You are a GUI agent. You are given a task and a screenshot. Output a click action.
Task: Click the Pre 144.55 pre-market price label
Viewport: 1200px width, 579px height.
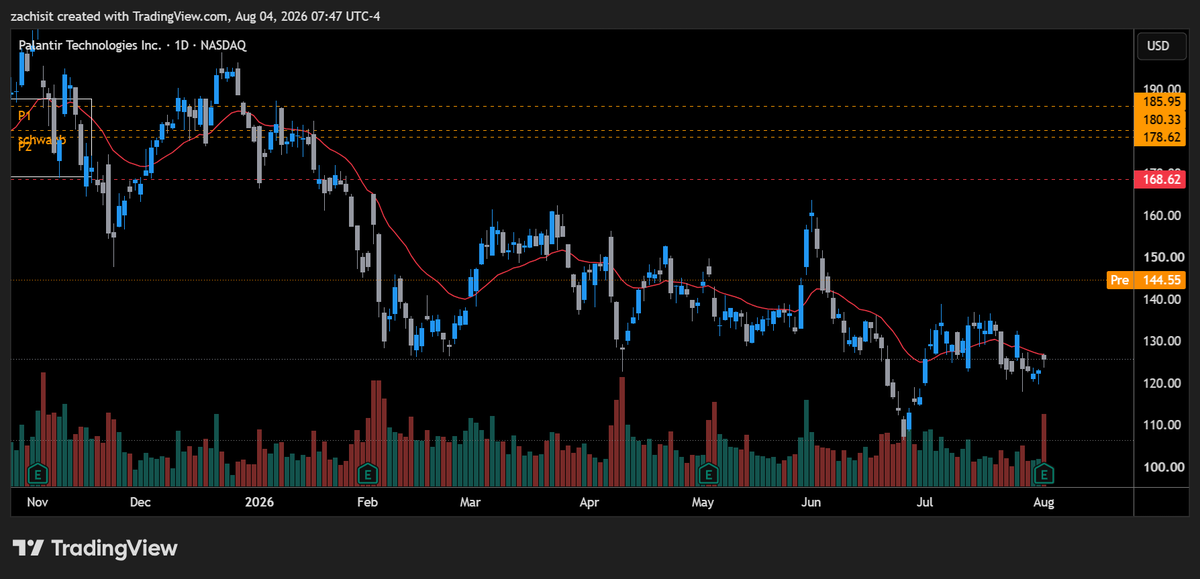pos(1146,280)
